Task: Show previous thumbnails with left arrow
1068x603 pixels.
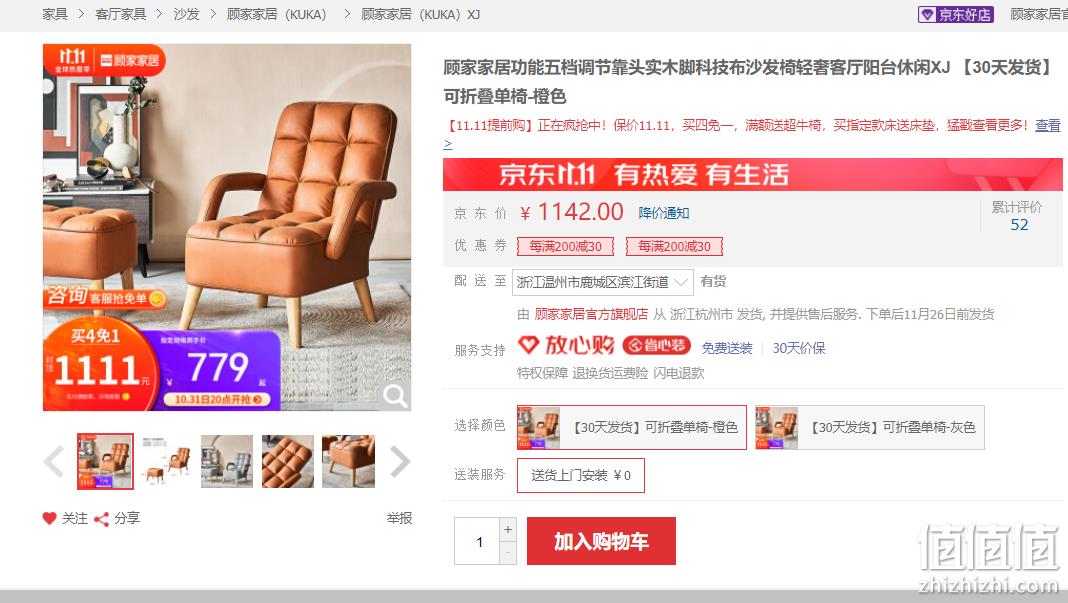Action: point(54,461)
